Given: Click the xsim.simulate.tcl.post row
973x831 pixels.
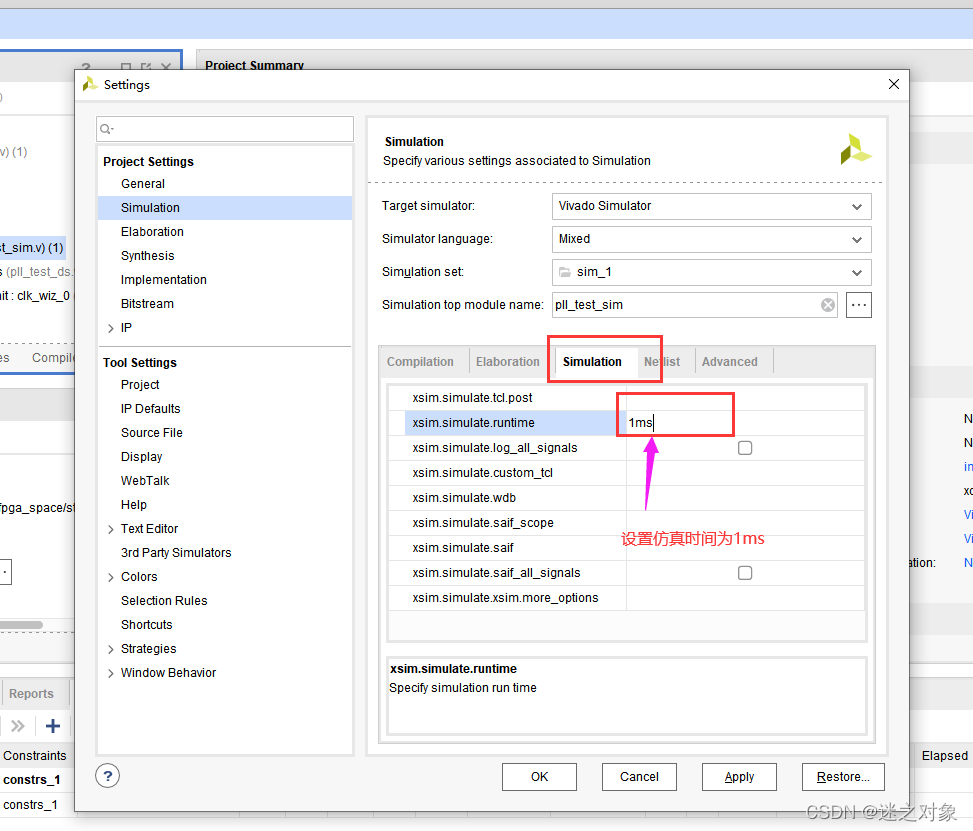Looking at the screenshot, I should pyautogui.click(x=627, y=398).
